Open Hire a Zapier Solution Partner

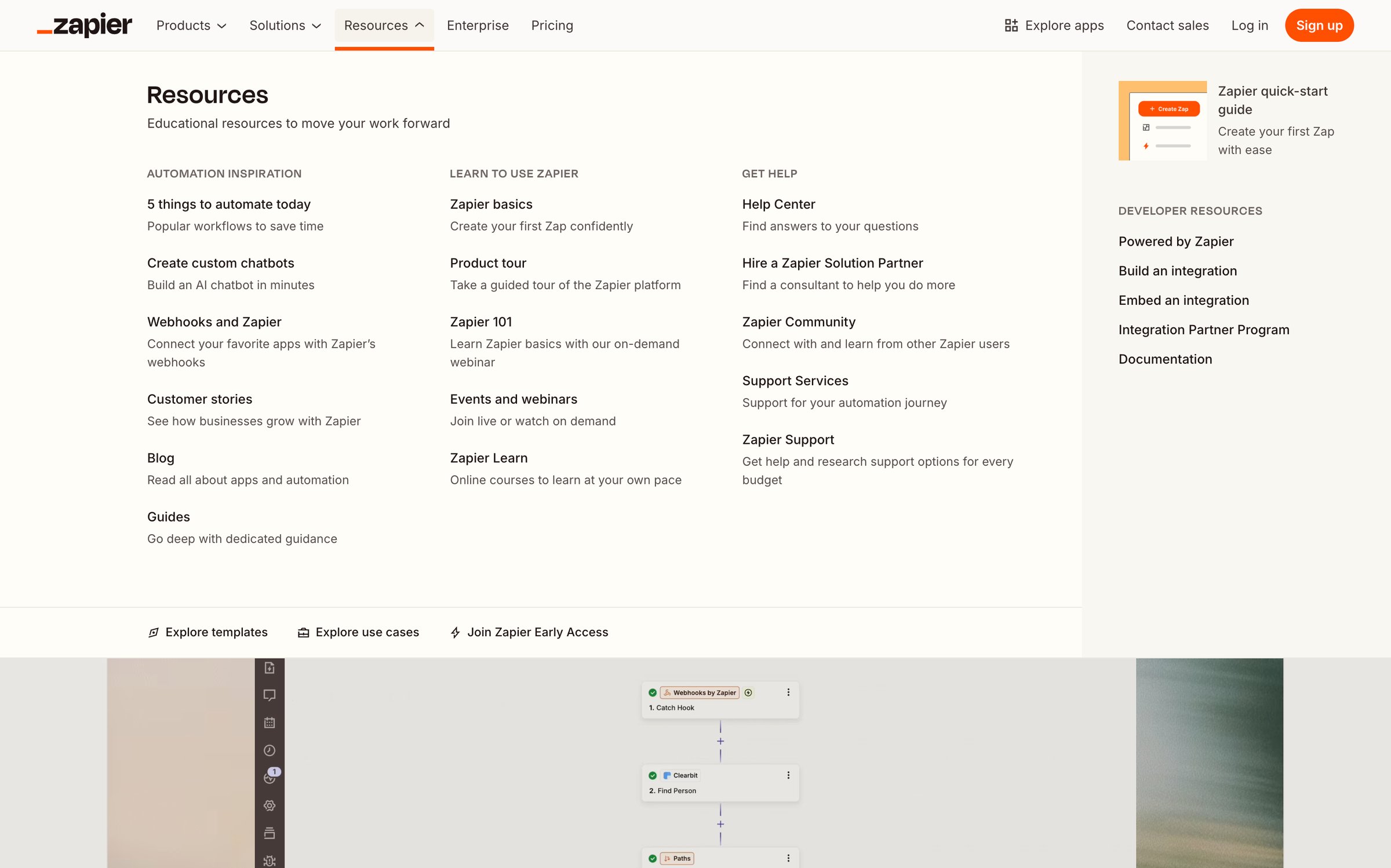coord(832,263)
